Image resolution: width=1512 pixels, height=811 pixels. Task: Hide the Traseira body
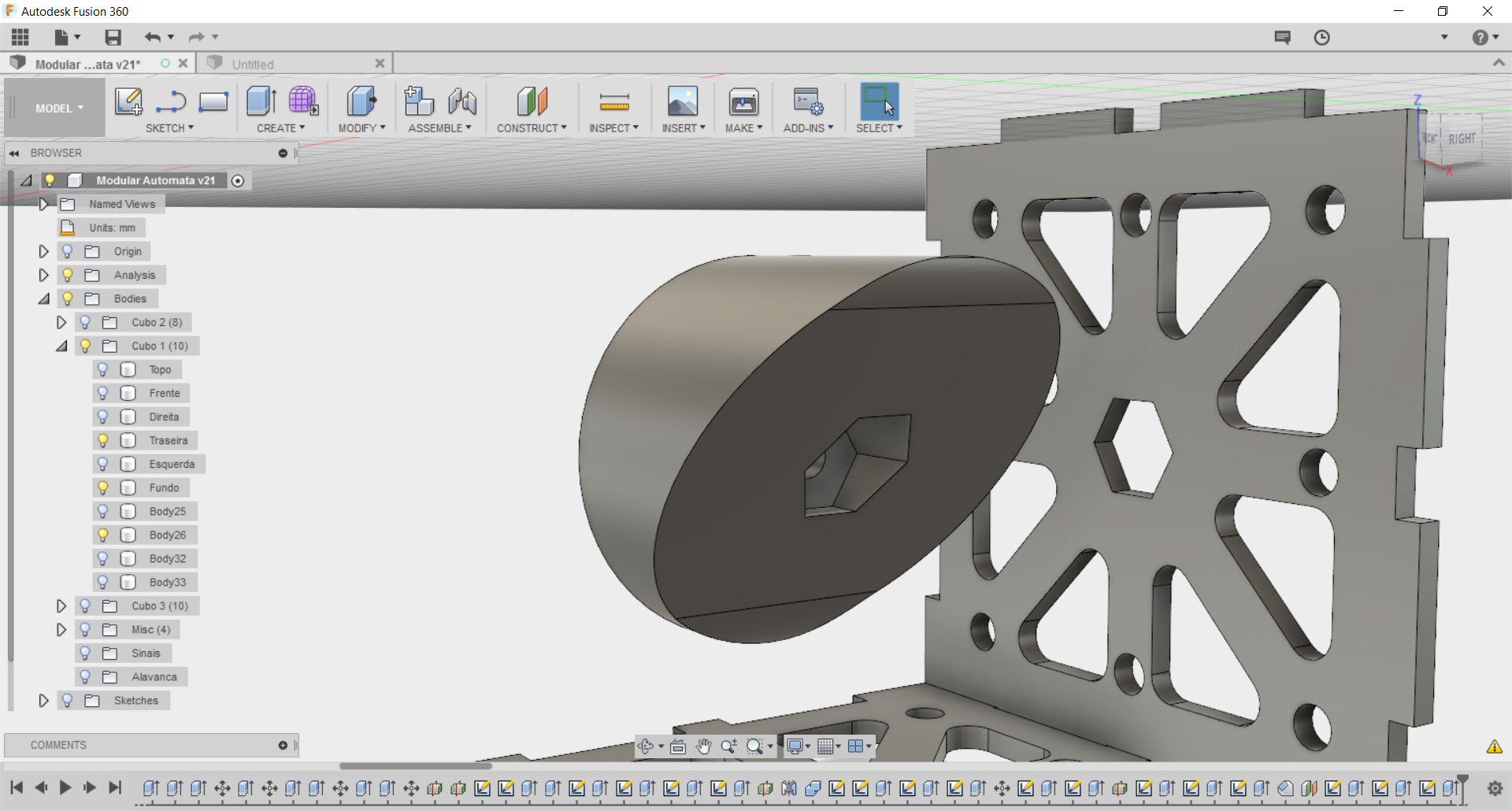point(102,440)
